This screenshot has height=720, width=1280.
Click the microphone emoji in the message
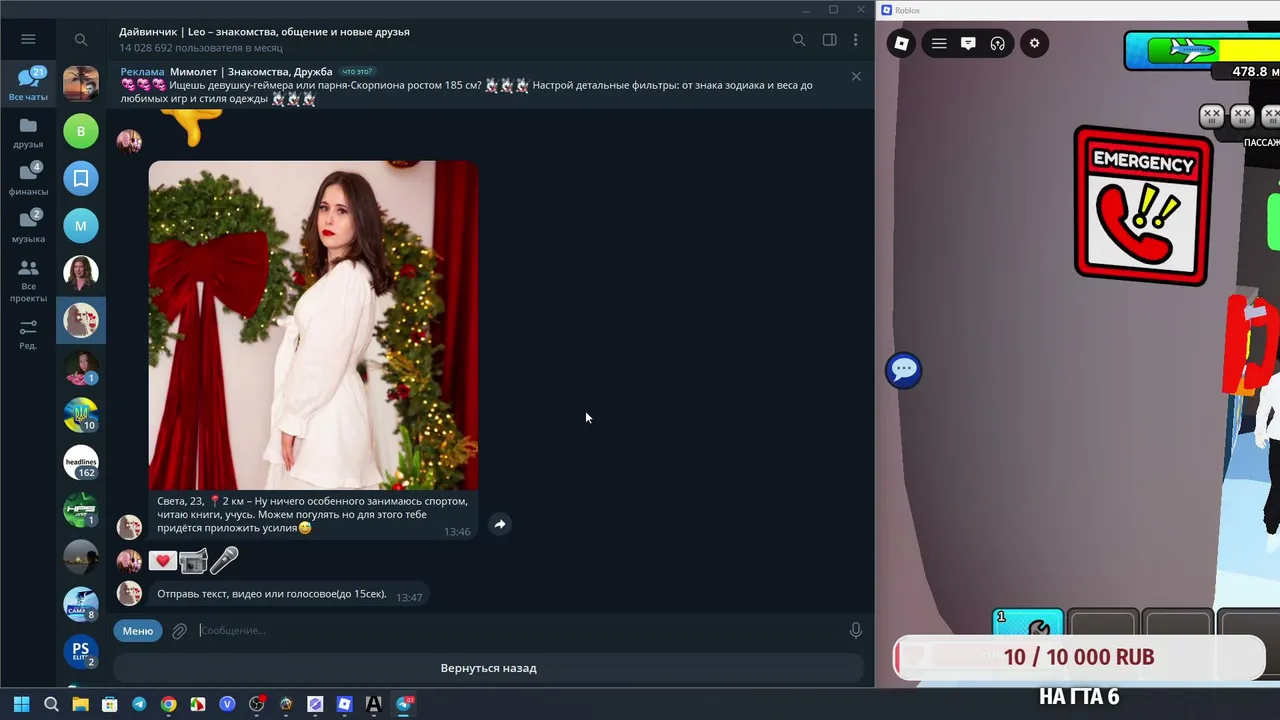[x=224, y=561]
